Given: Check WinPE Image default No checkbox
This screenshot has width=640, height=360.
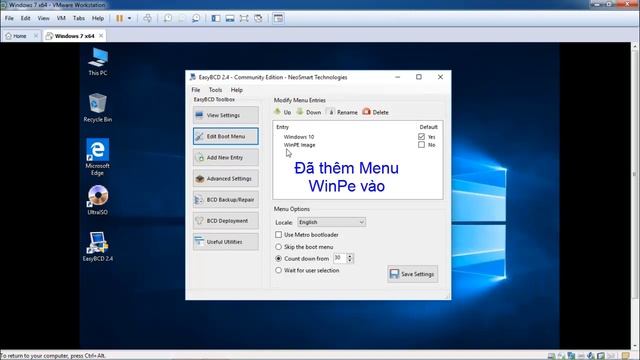Looking at the screenshot, I should click(x=421, y=144).
